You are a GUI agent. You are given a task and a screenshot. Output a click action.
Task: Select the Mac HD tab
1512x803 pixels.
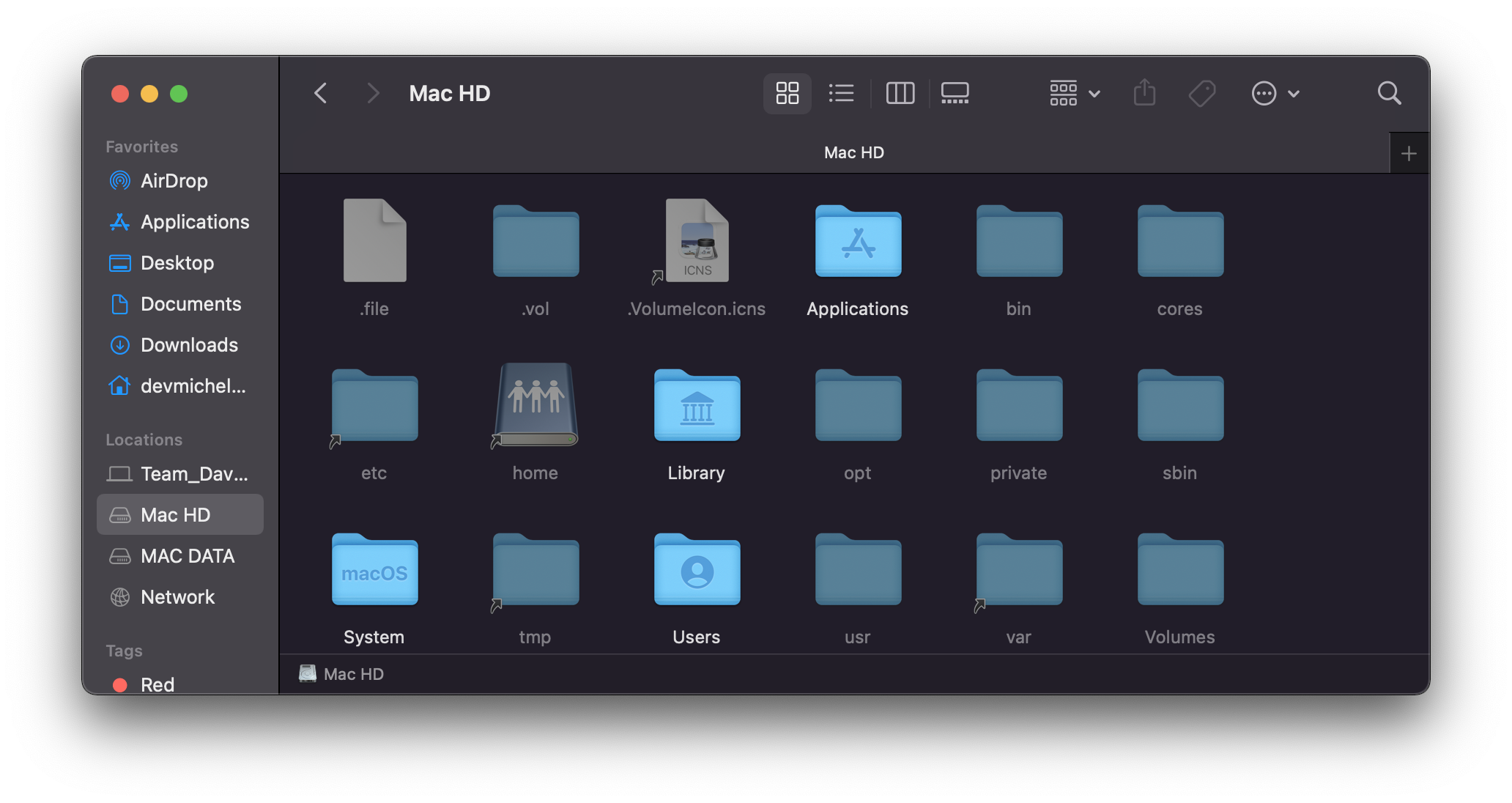coord(853,152)
